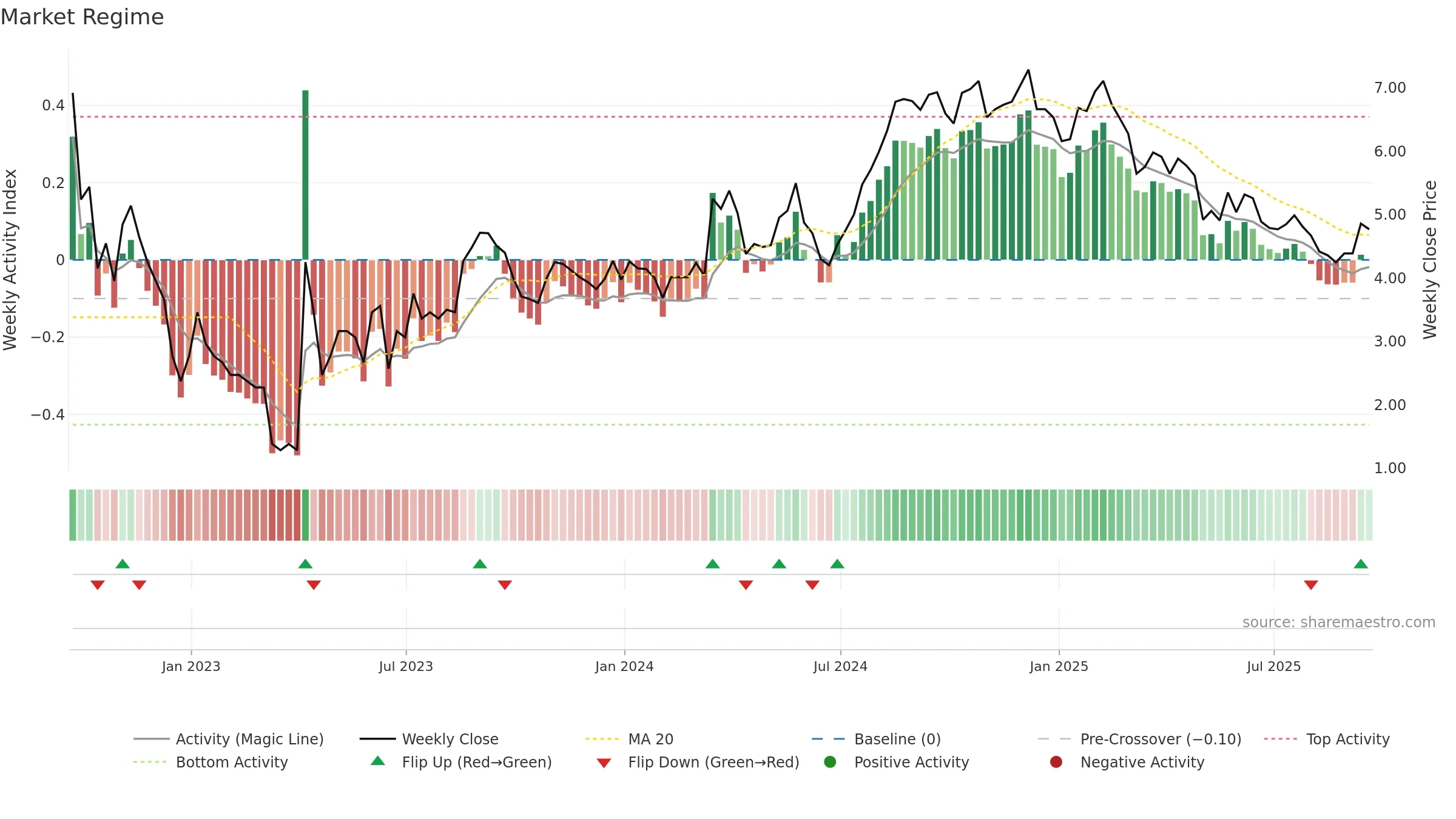This screenshot has width=1456, height=819.
Task: Click Positive Activity green circle legend icon
Action: coord(830,762)
